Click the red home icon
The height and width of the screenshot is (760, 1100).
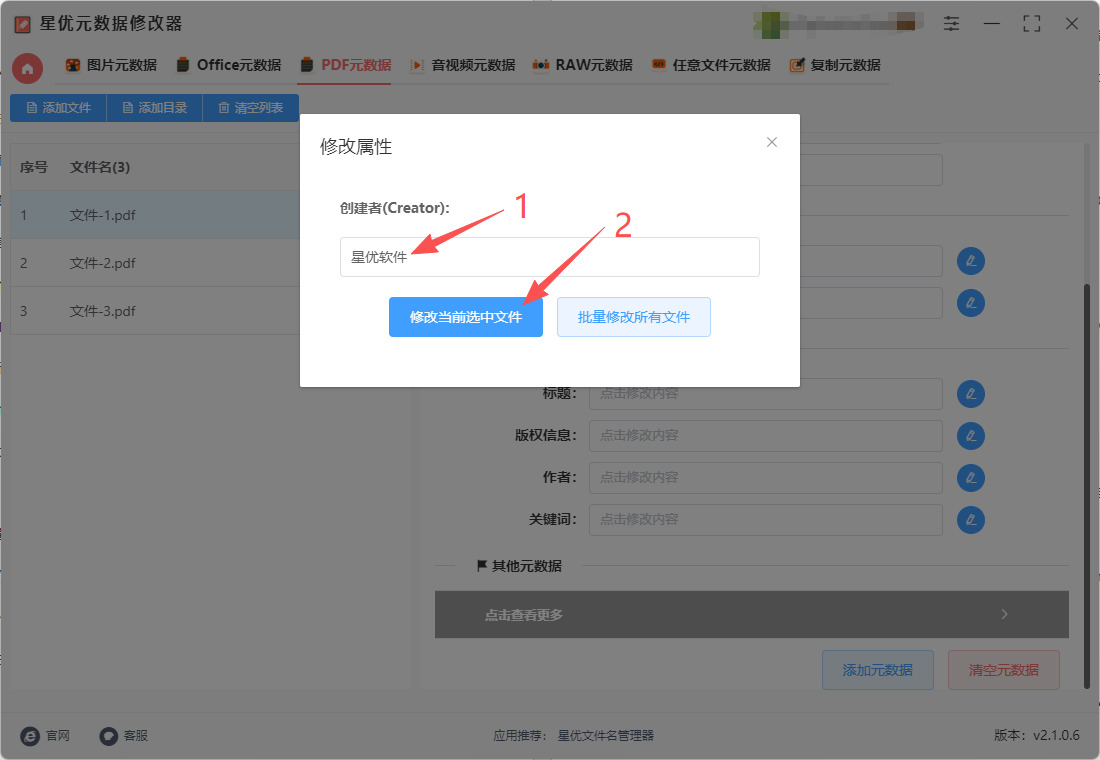pyautogui.click(x=27, y=68)
